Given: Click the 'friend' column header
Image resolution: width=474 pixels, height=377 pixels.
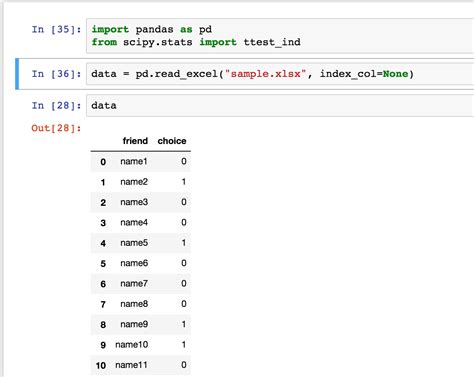Looking at the screenshot, I should click(135, 141).
